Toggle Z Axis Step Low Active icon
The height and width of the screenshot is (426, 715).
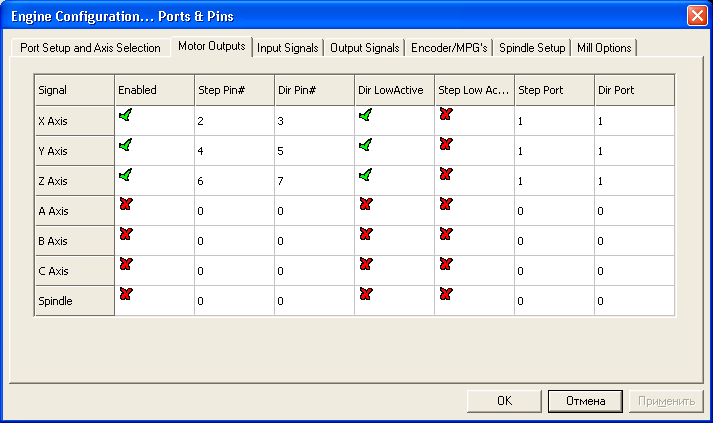tap(445, 175)
